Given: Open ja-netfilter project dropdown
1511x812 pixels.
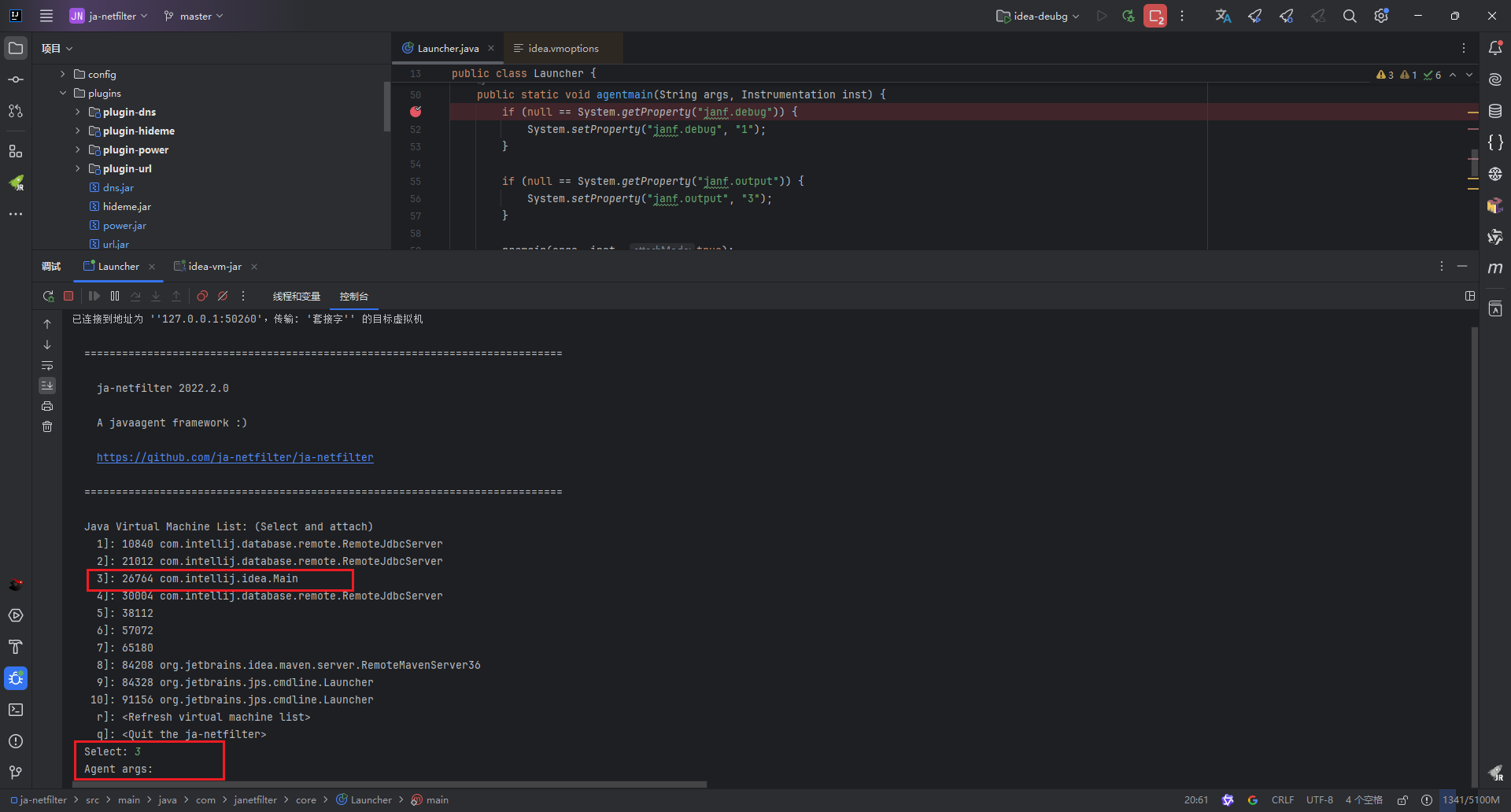Looking at the screenshot, I should [x=109, y=16].
